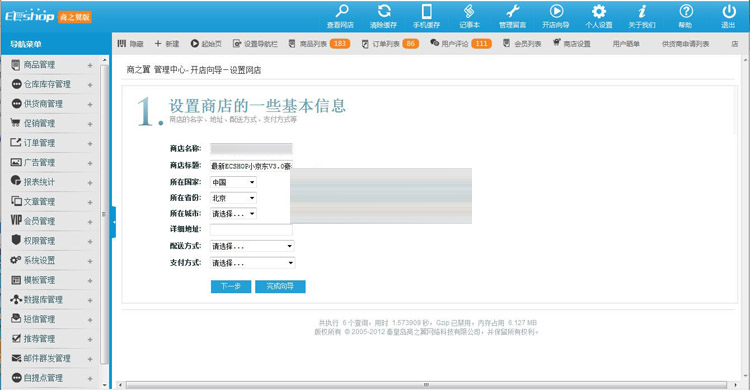Image resolution: width=750 pixels, height=390 pixels.
Task: Click the 隐藏 toolbar item
Action: coord(131,44)
